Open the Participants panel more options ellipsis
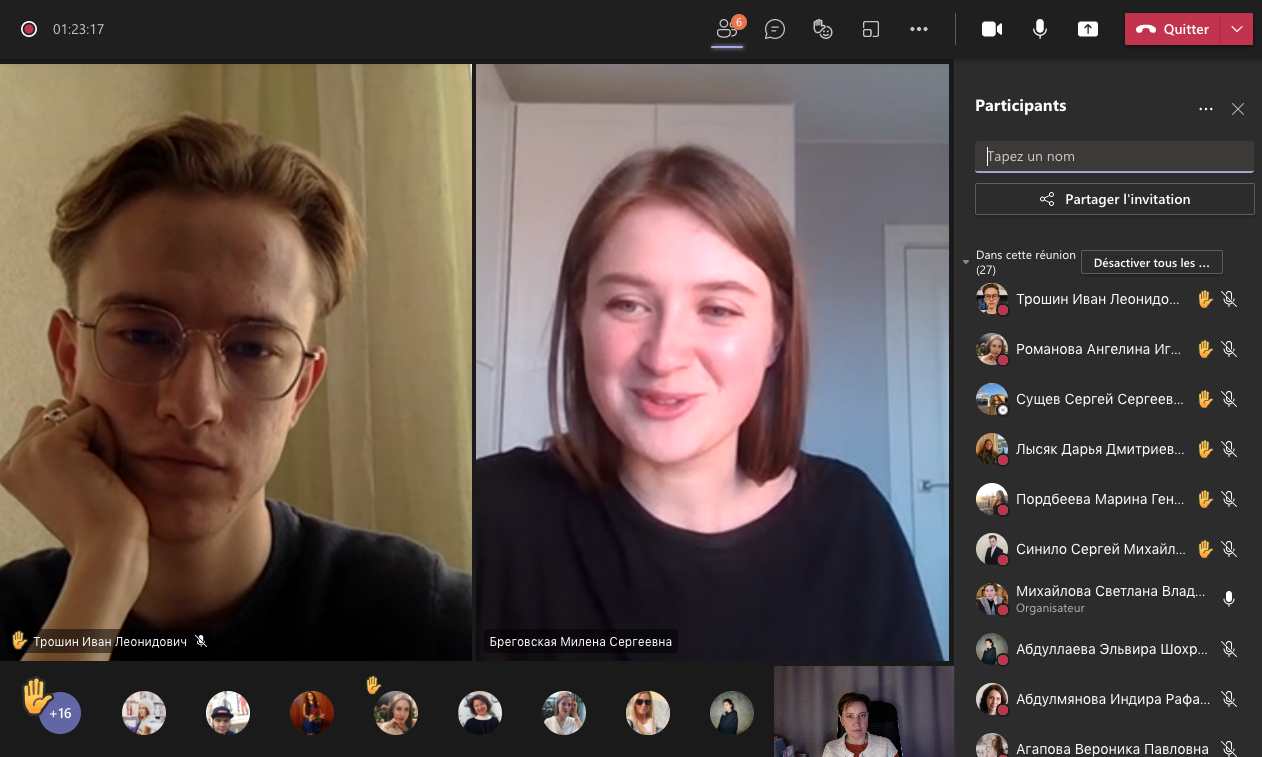The width and height of the screenshot is (1262, 757). click(x=1205, y=109)
